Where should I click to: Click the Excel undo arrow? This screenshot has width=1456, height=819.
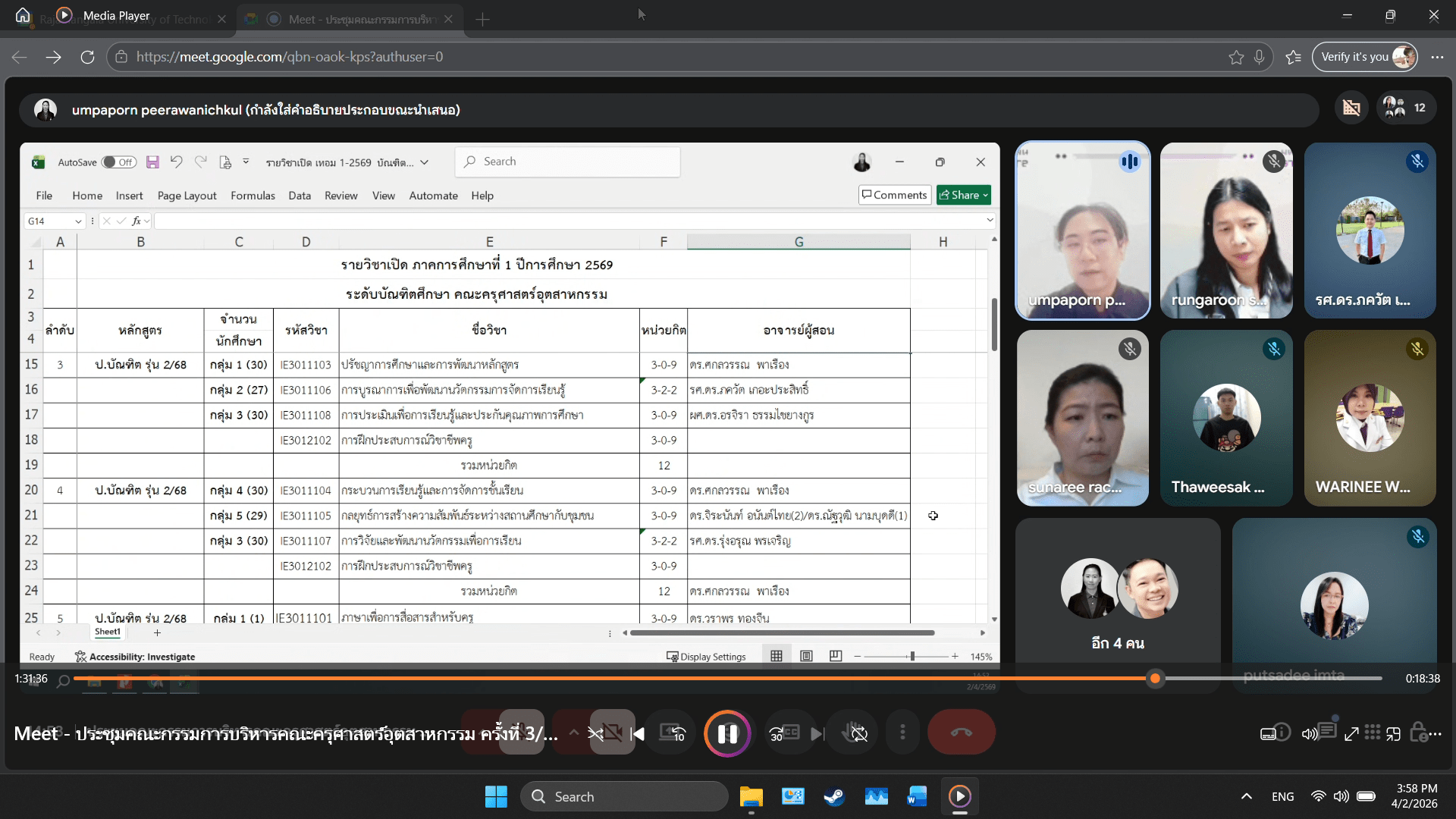click(x=176, y=162)
